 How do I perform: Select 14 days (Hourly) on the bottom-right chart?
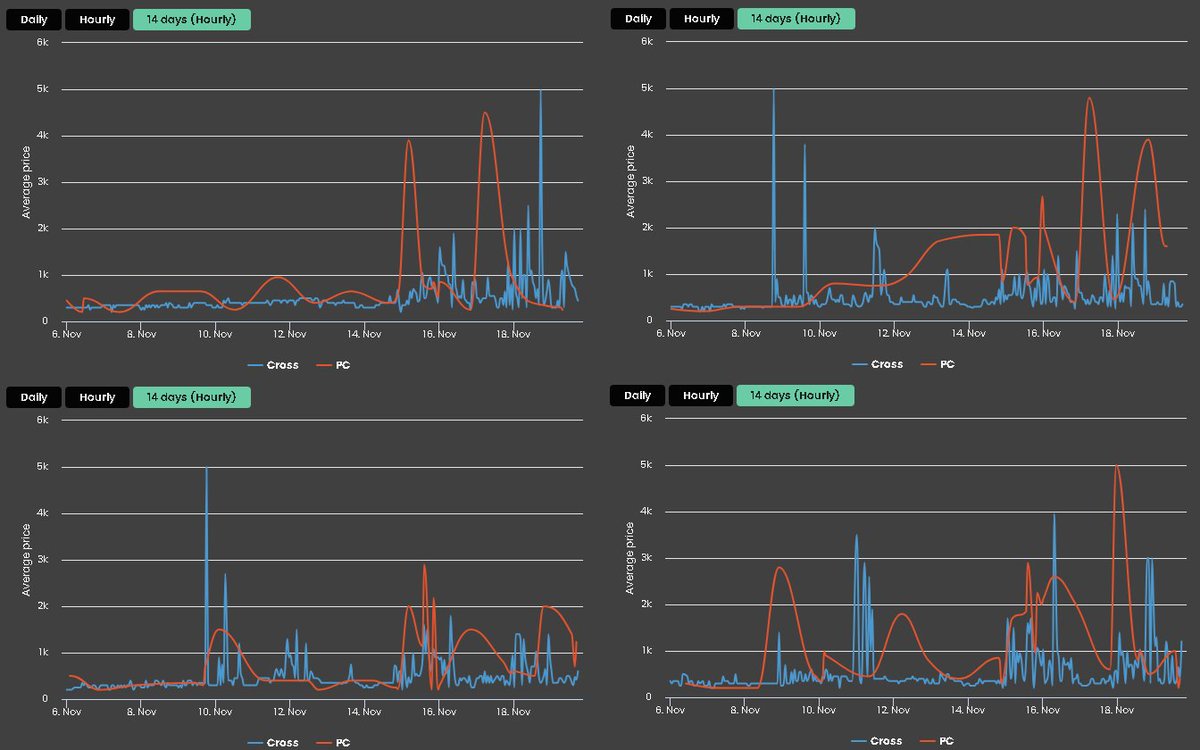tap(796, 395)
